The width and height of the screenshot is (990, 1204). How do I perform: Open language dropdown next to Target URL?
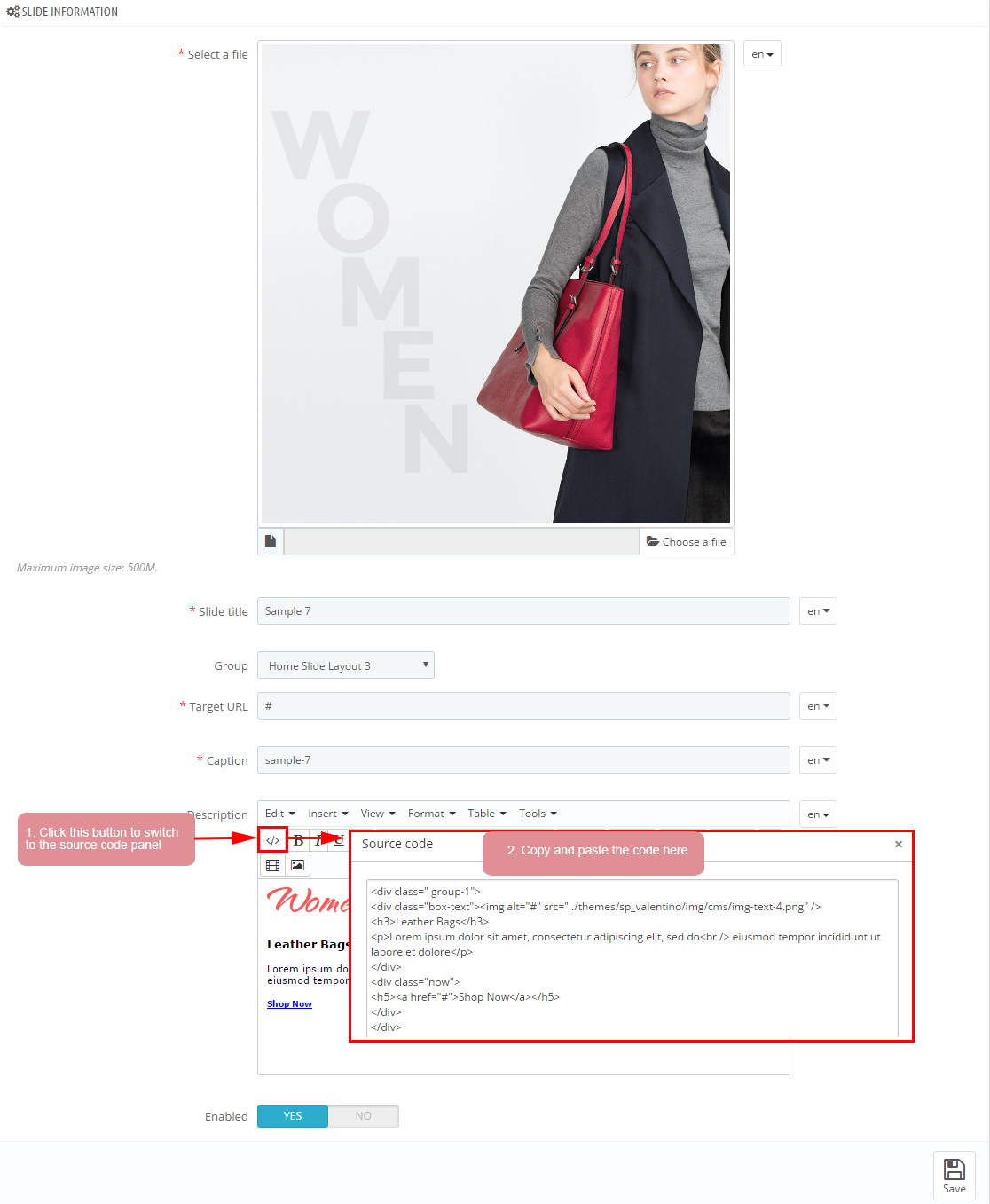(818, 706)
